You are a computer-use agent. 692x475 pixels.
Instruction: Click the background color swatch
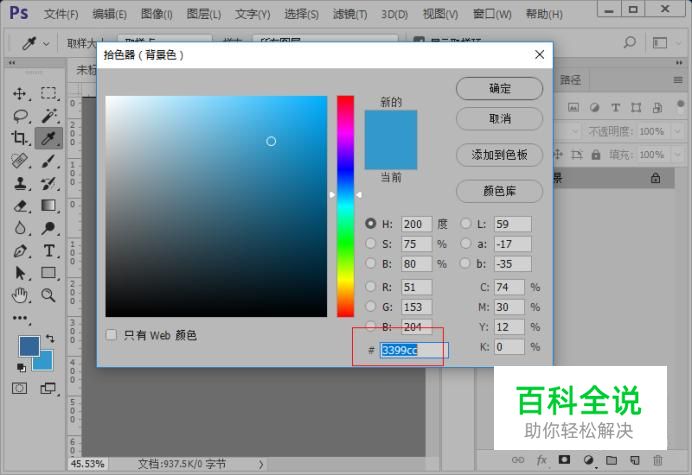46,363
